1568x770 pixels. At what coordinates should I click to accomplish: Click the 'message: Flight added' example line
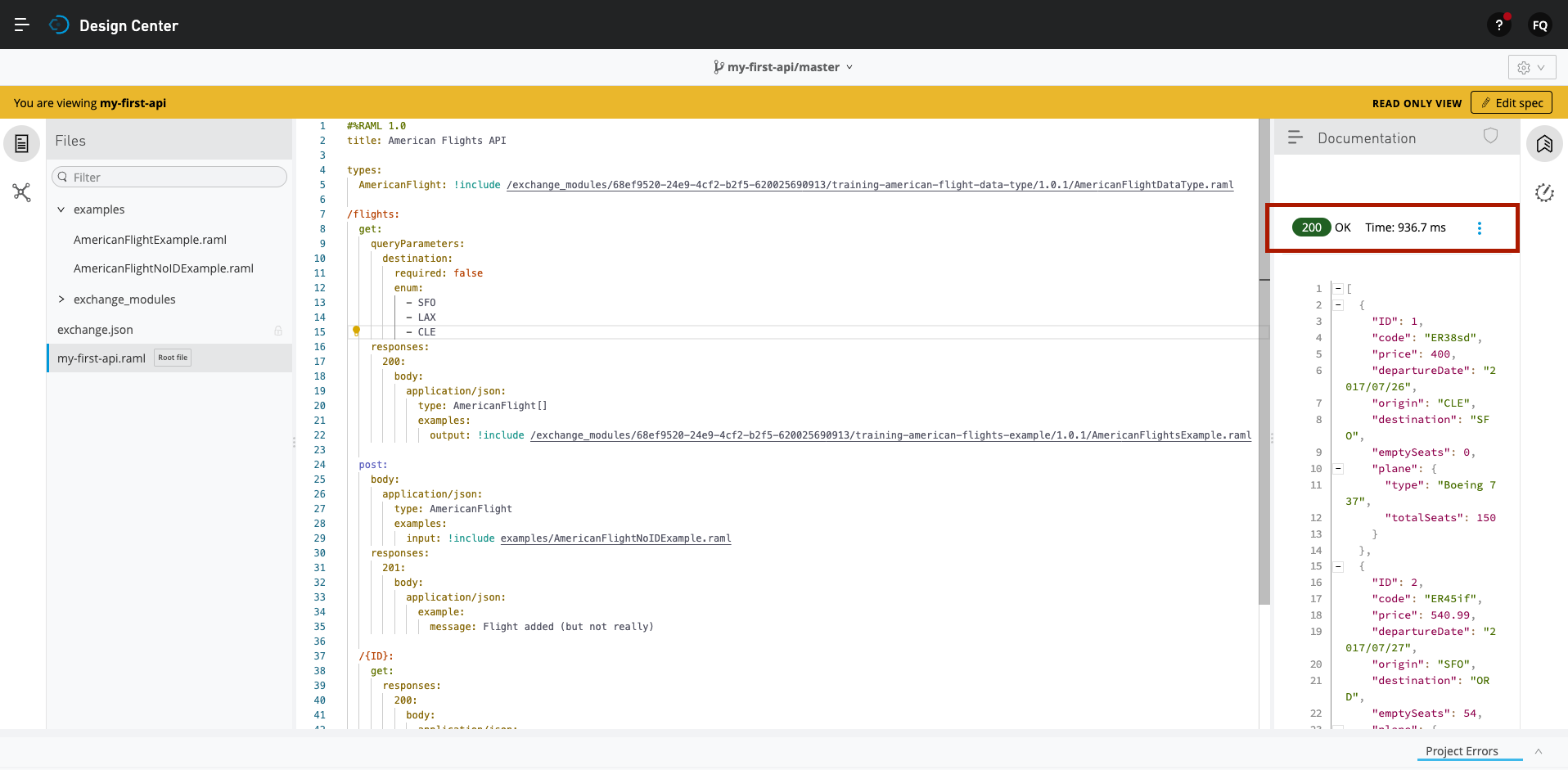pyautogui.click(x=541, y=627)
